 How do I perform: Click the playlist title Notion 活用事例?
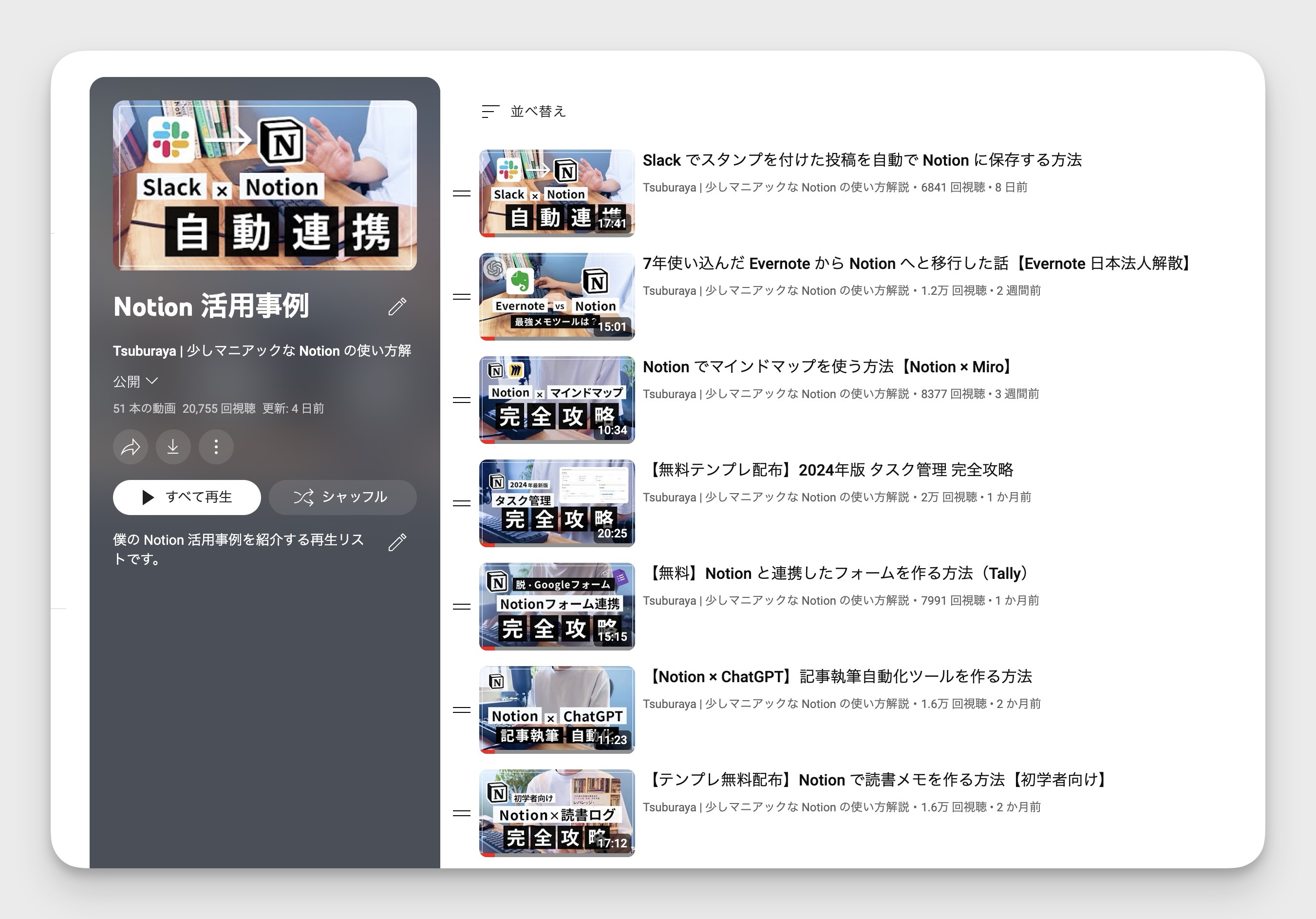pyautogui.click(x=211, y=306)
